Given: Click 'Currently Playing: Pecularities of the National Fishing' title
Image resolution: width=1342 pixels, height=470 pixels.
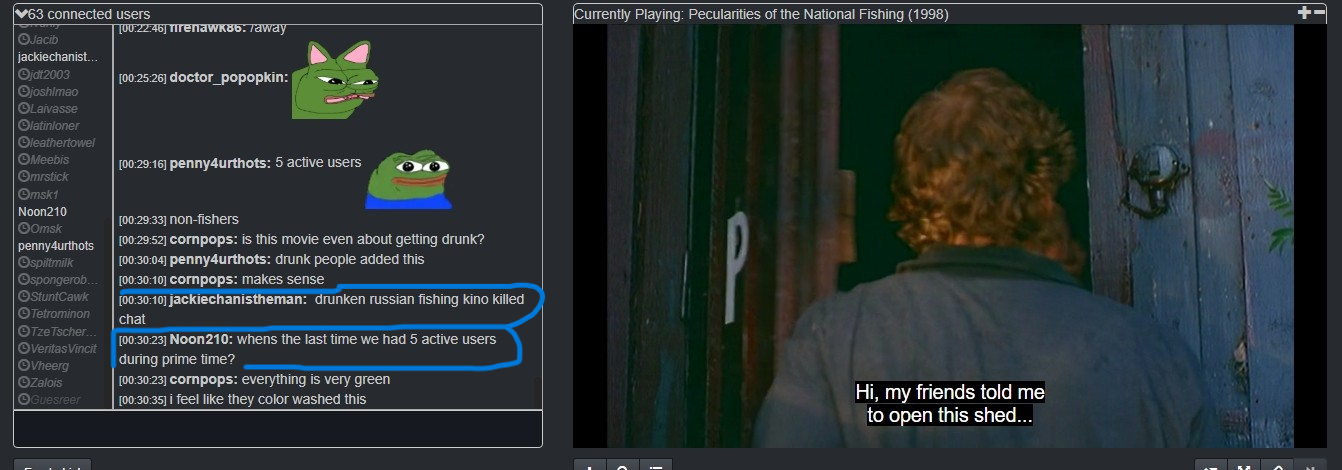Looking at the screenshot, I should (761, 14).
